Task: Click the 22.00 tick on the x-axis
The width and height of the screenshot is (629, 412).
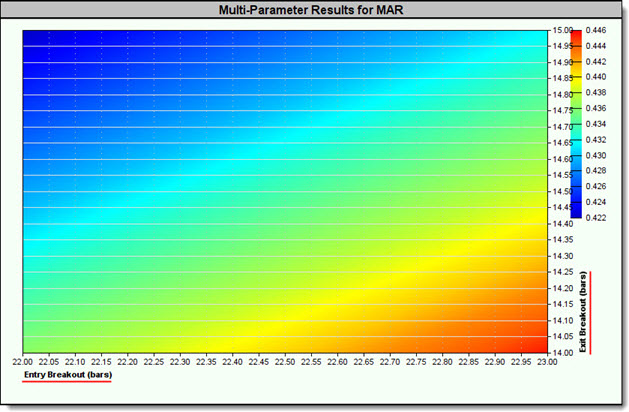Action: tap(22, 361)
